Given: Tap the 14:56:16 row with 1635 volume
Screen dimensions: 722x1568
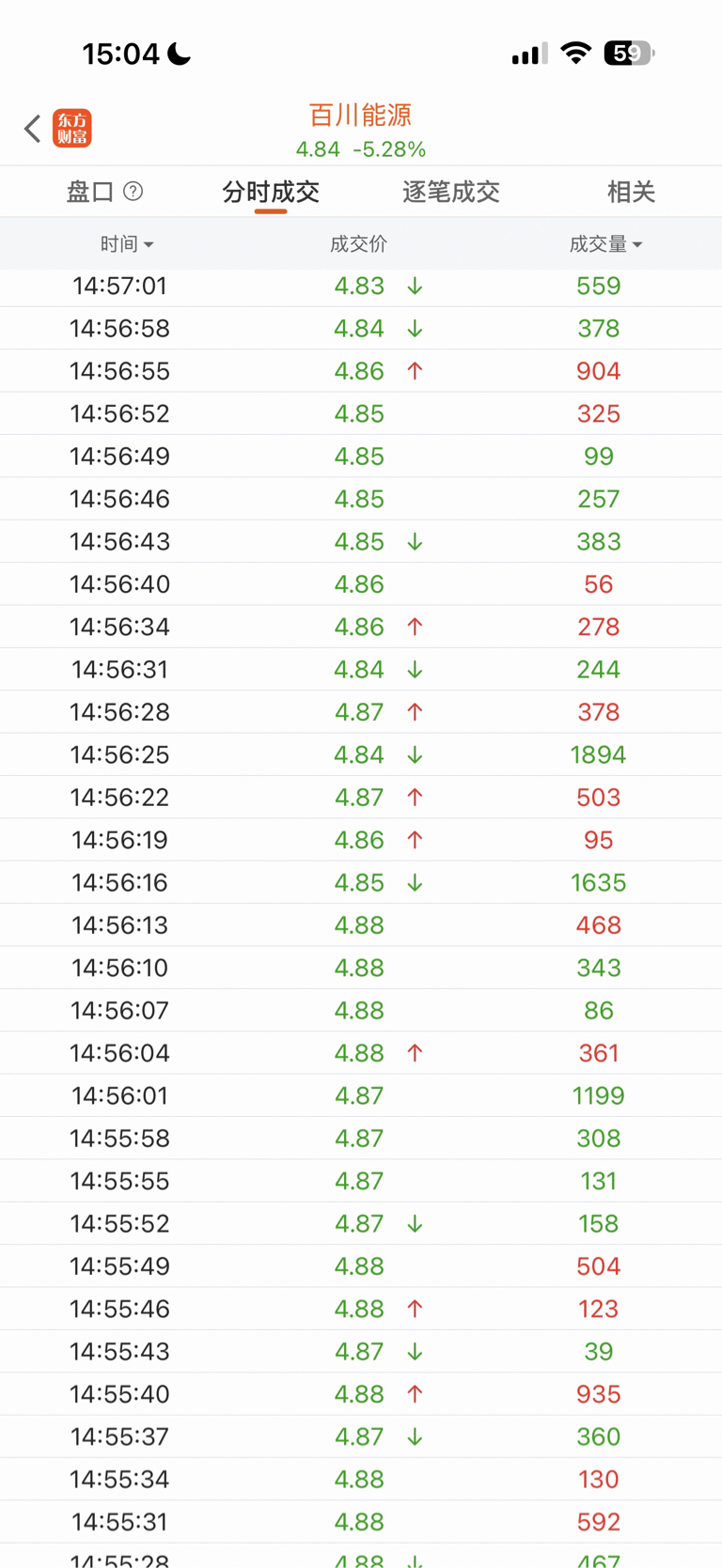Looking at the screenshot, I should coord(361,882).
